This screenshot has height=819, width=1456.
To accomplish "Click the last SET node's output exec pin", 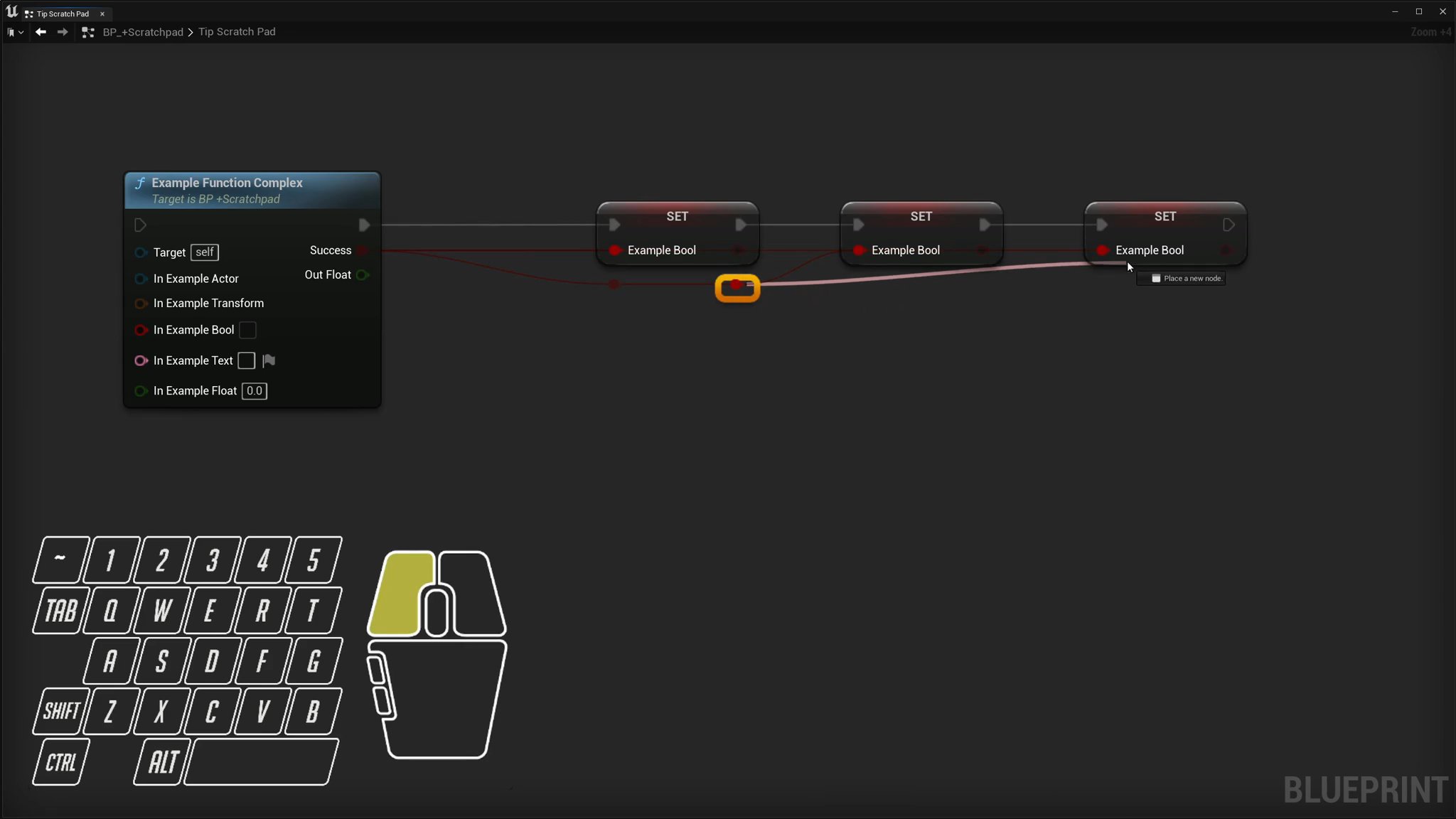I will [1228, 225].
